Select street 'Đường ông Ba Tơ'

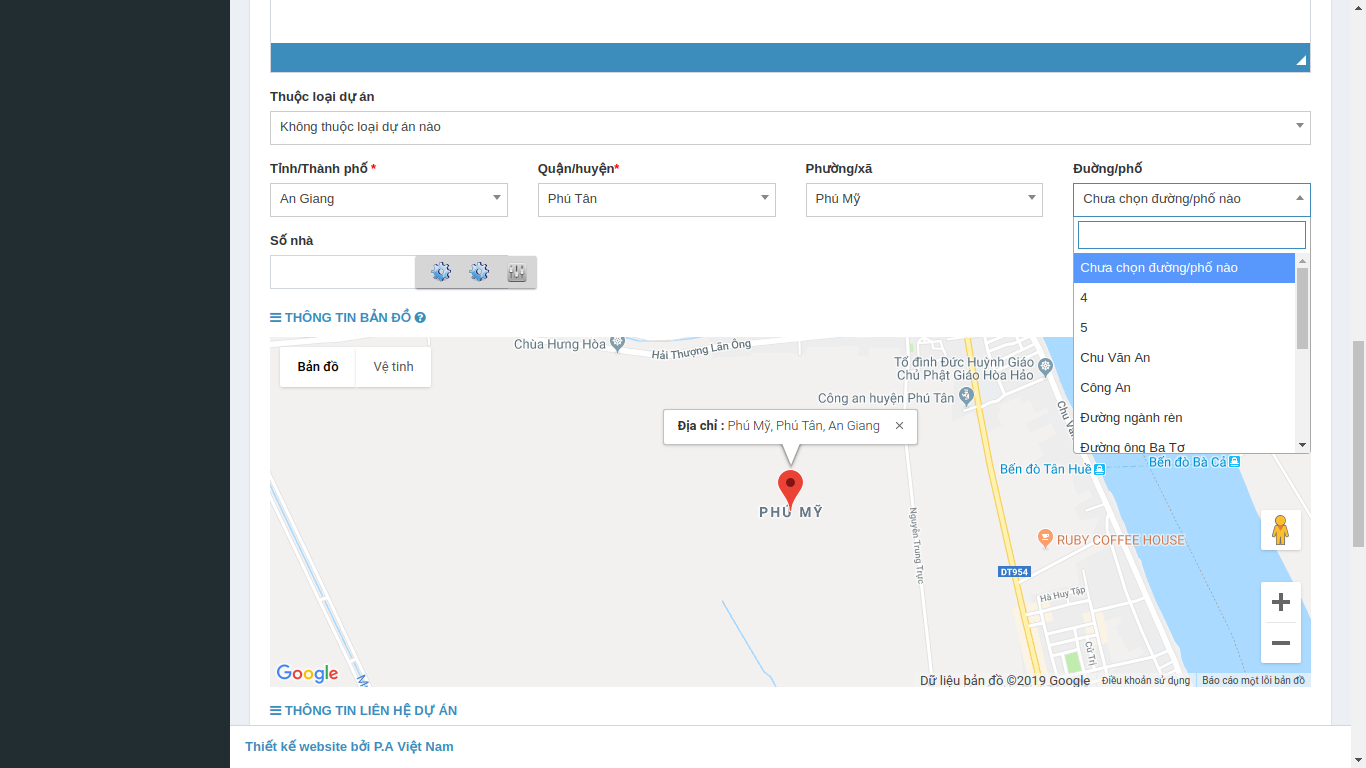click(x=1184, y=445)
